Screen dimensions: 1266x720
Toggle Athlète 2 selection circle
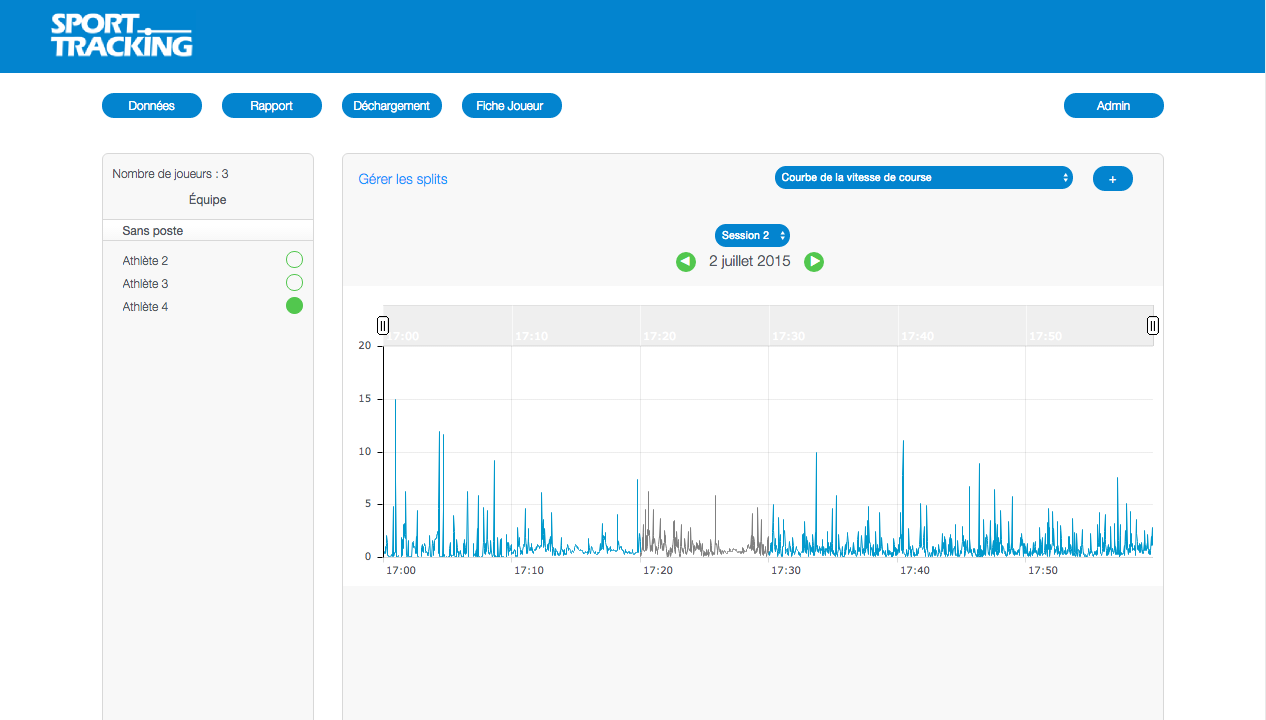[294, 260]
